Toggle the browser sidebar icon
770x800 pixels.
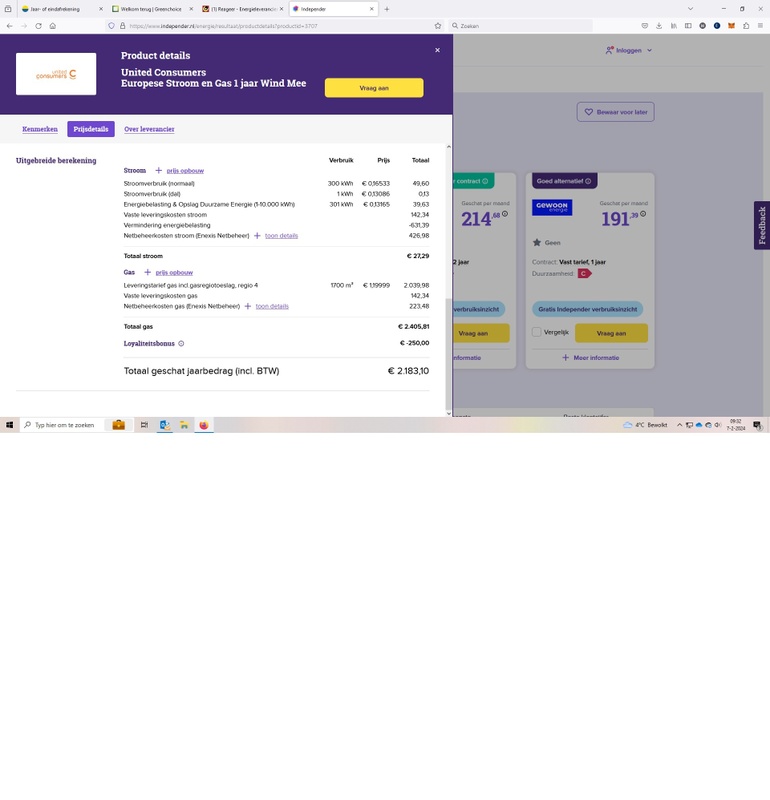point(688,26)
